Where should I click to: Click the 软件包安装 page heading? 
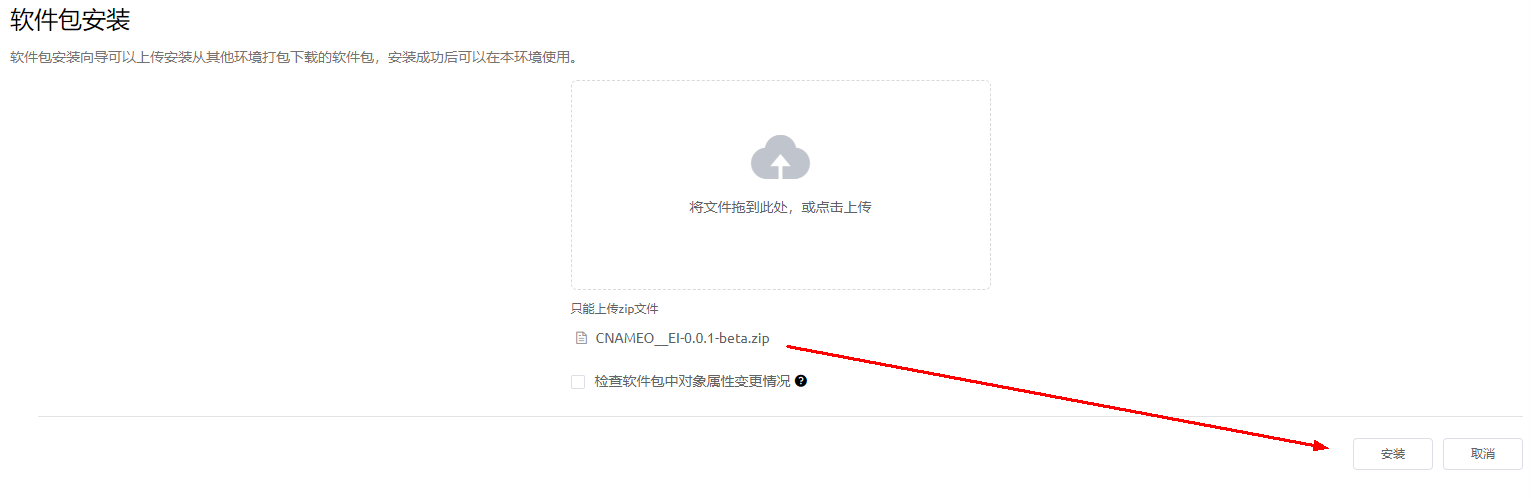(70, 18)
